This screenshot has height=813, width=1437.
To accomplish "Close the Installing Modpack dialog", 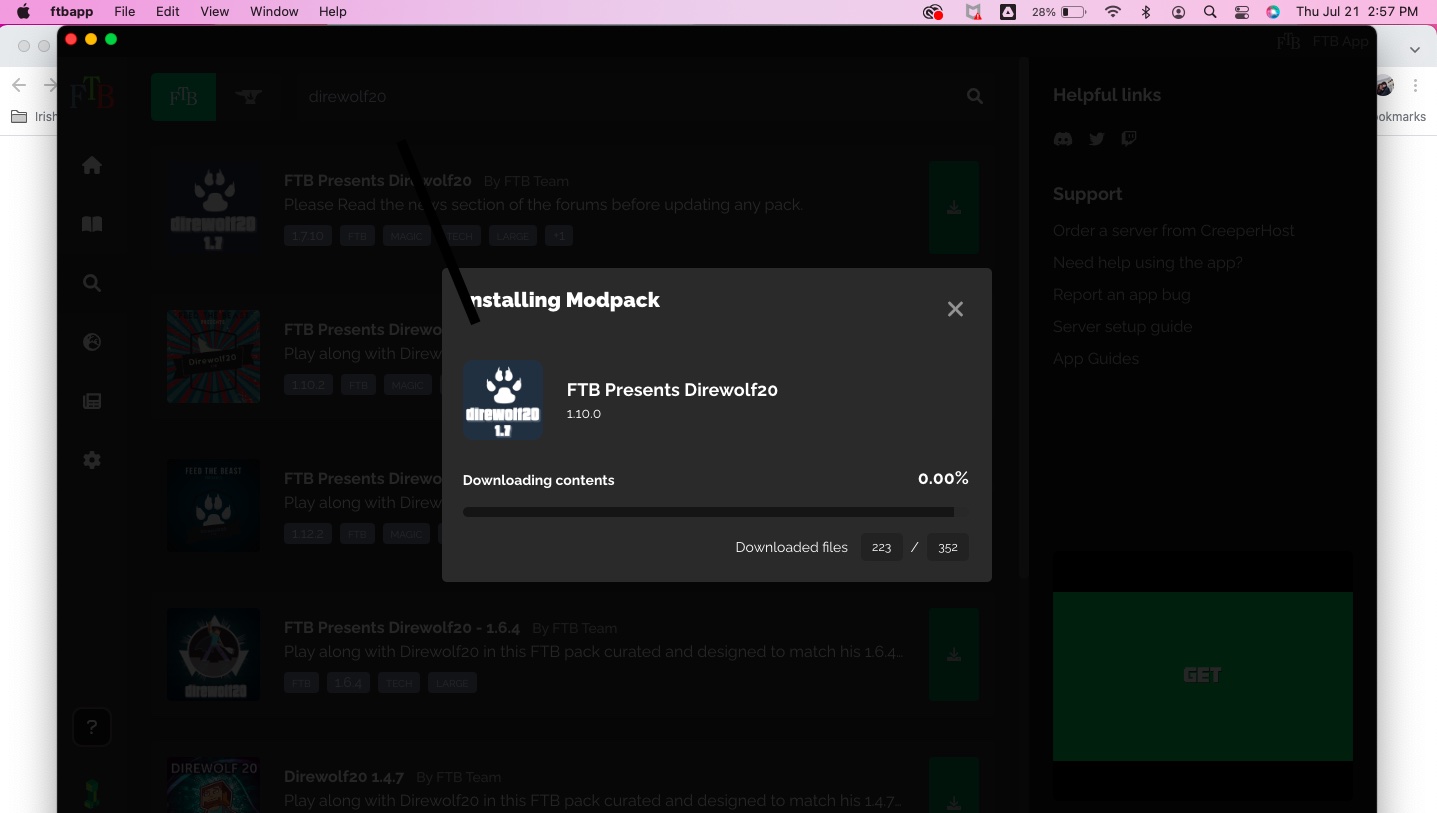I will tap(954, 308).
